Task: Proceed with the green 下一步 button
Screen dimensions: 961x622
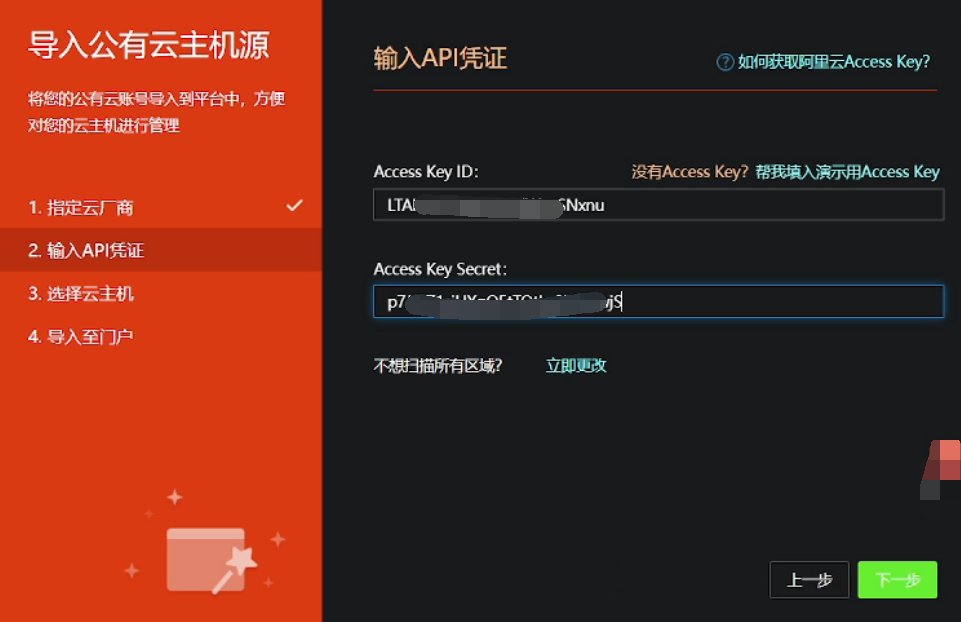Action: [897, 580]
